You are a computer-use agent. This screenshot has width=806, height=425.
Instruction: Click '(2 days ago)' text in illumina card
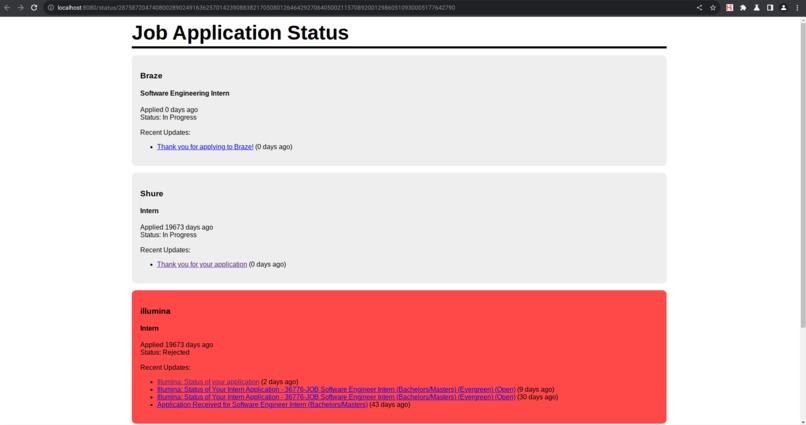[280, 382]
